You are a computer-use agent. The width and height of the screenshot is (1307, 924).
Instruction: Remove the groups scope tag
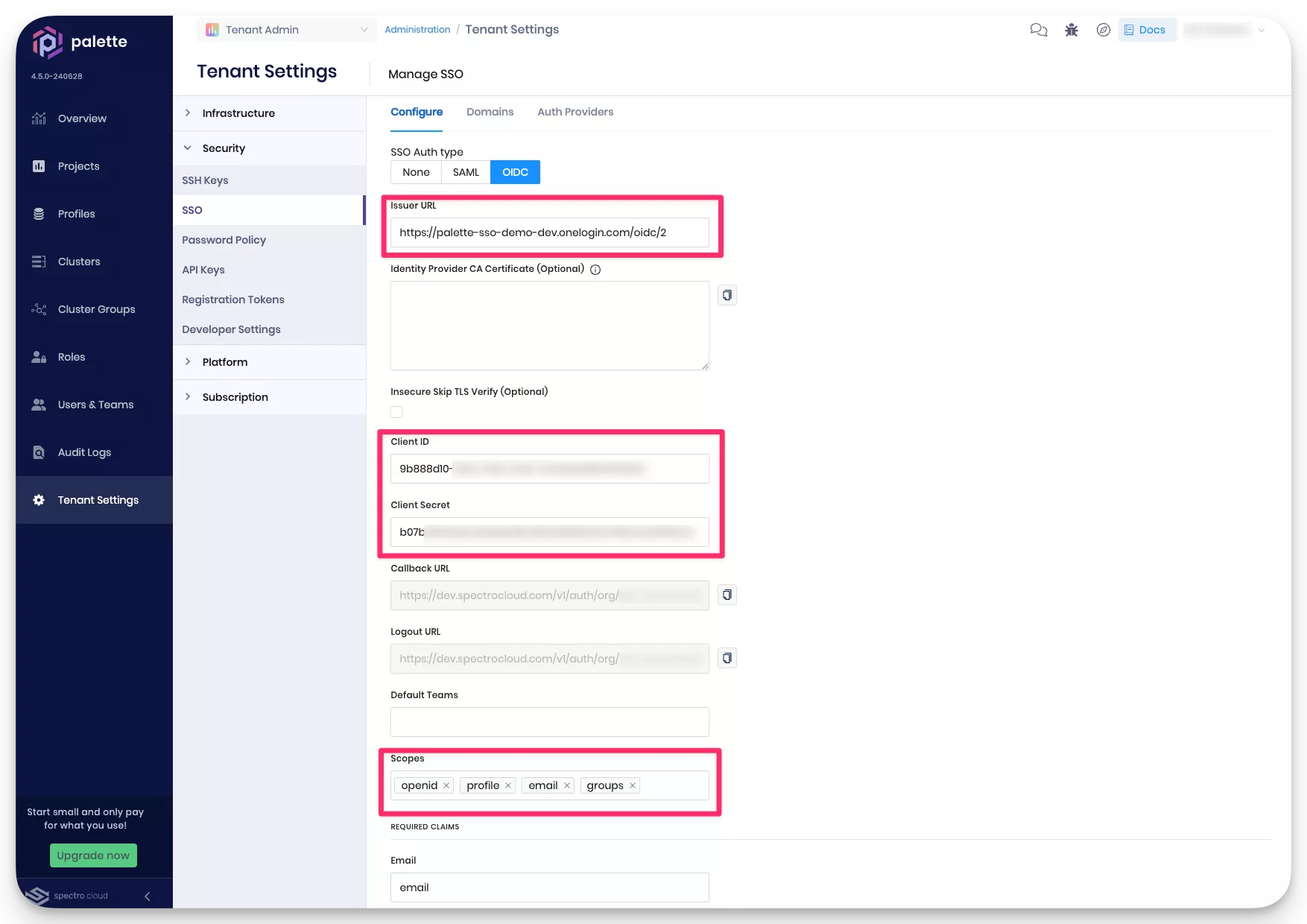[x=633, y=785]
